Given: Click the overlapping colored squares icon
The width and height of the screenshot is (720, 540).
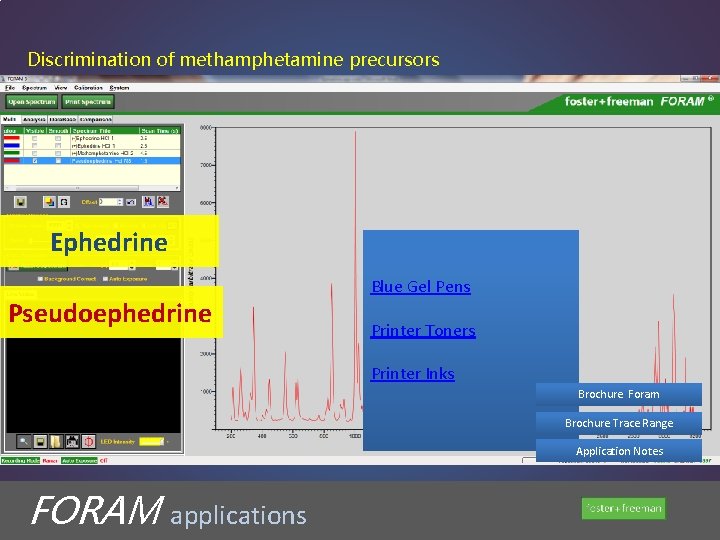Looking at the screenshot, I should coord(49,202).
